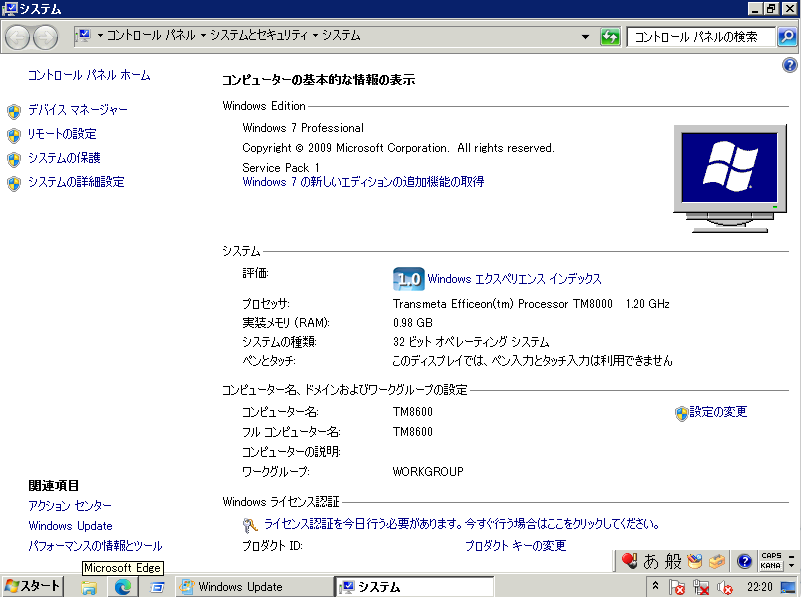Click the Windows Experience Index 1.0 score badge
This screenshot has height=597, width=801.
tap(408, 279)
